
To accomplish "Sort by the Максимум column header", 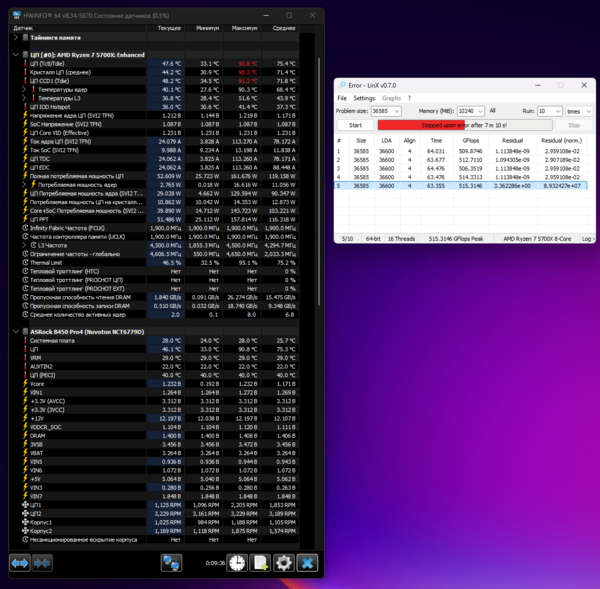I will pyautogui.click(x=242, y=28).
